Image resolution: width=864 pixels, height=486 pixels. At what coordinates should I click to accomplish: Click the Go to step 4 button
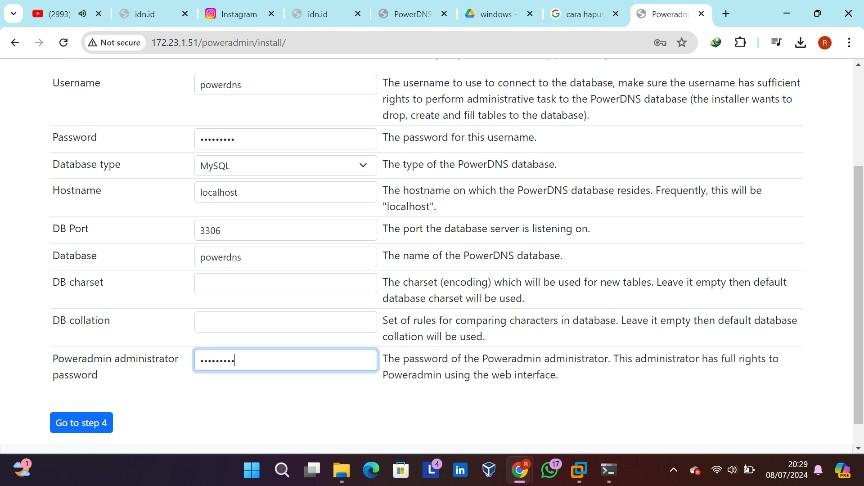(82, 423)
